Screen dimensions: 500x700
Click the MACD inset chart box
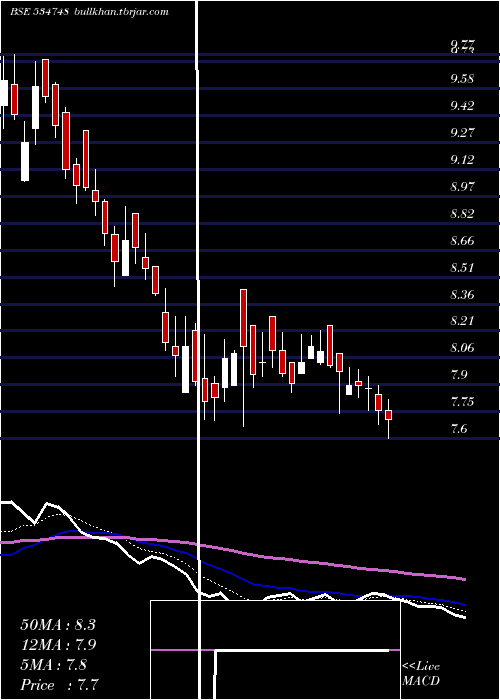tap(275, 650)
